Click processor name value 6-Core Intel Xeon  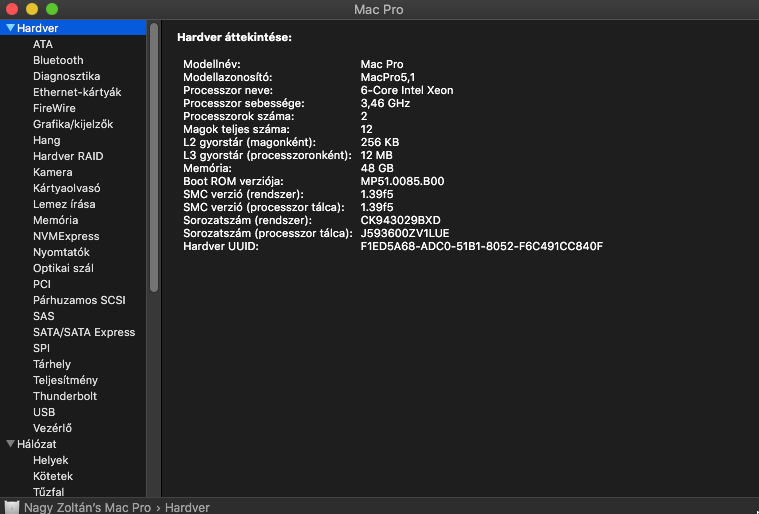pyautogui.click(x=407, y=90)
